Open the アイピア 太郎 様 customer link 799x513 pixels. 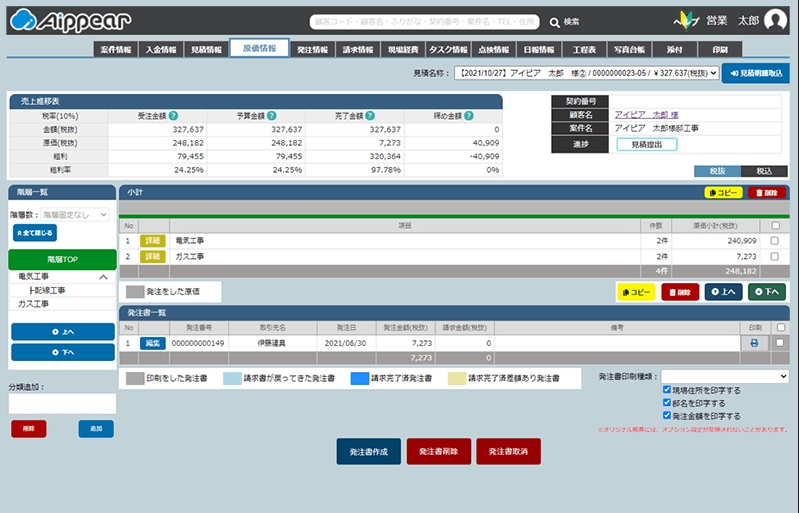click(x=646, y=114)
